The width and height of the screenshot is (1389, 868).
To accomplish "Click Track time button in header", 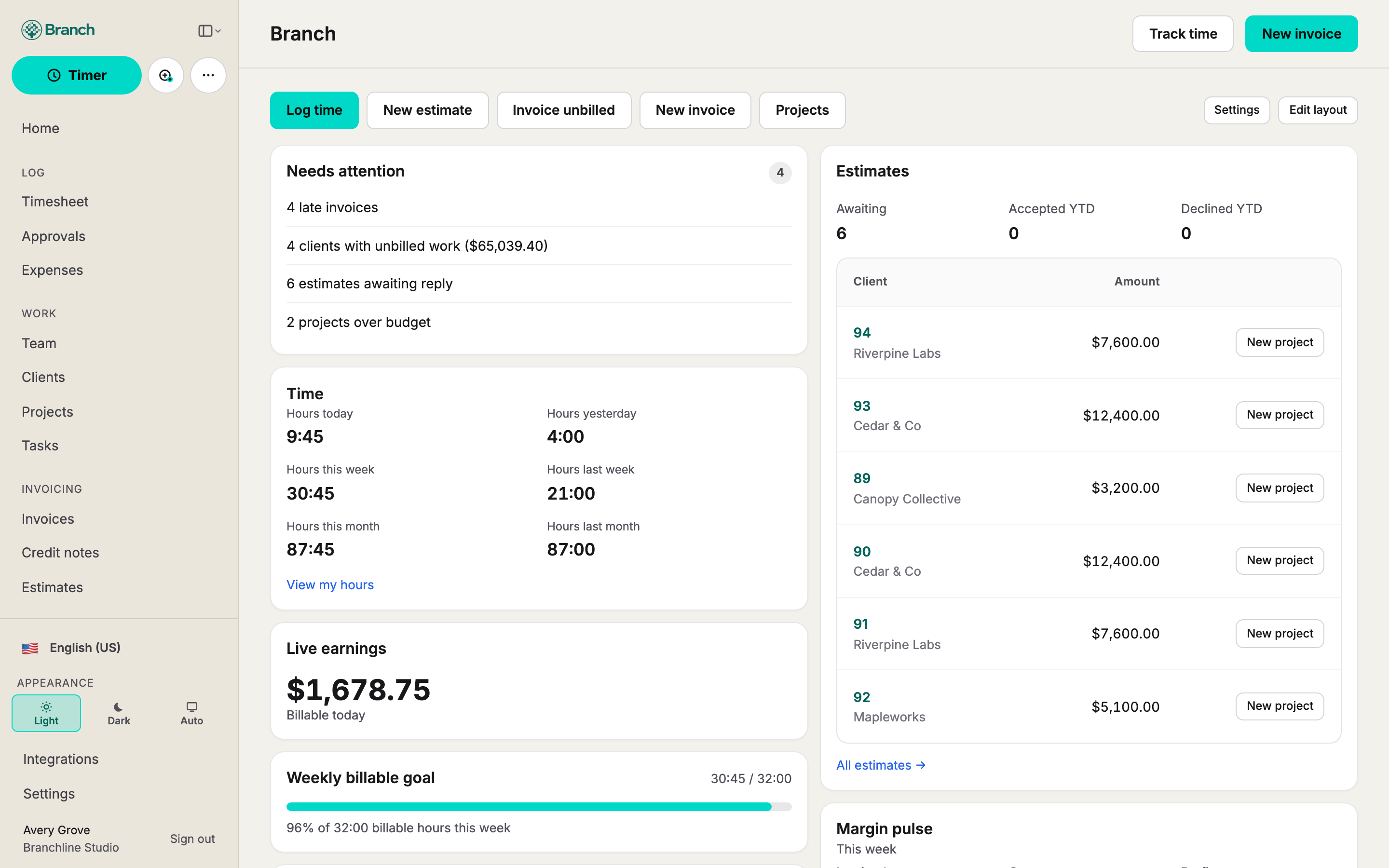I will click(x=1183, y=34).
